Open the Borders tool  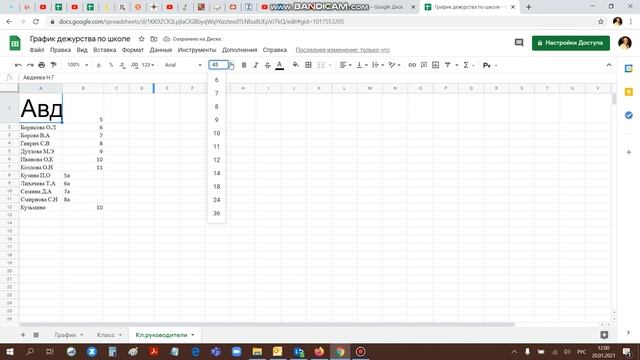[308, 65]
